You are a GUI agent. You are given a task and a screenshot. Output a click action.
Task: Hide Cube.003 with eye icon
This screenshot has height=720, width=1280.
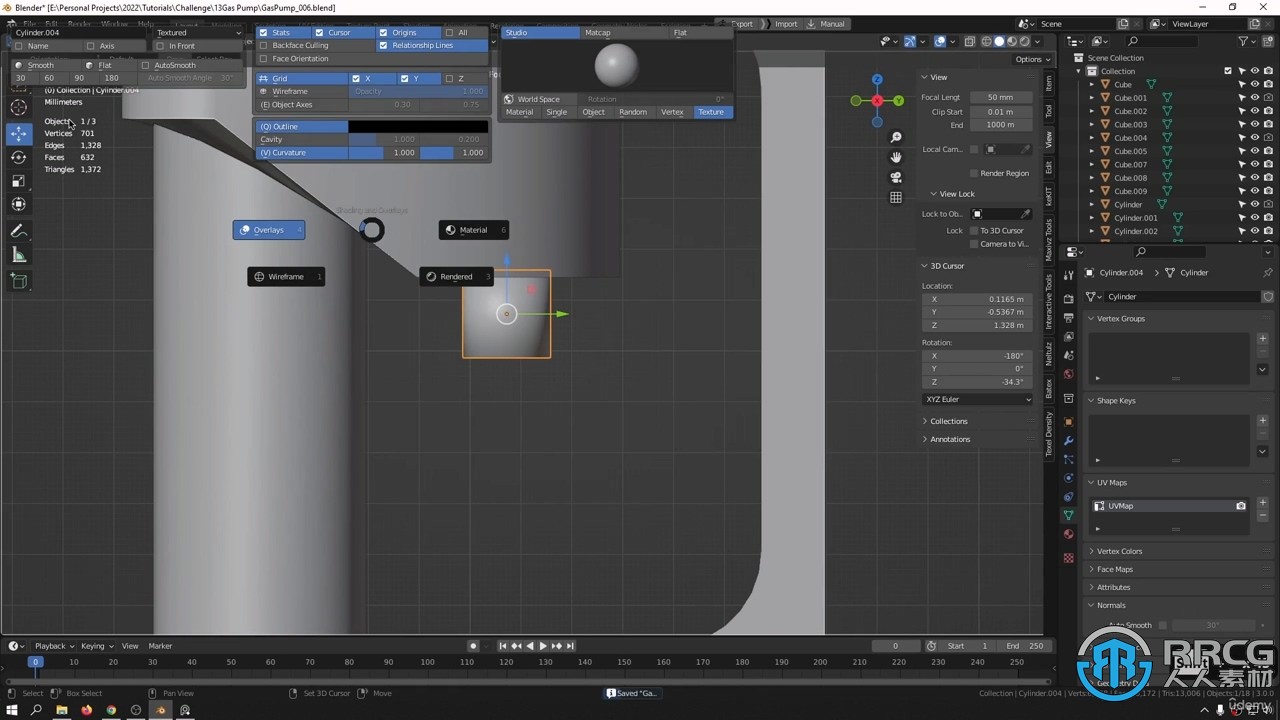click(x=1254, y=124)
